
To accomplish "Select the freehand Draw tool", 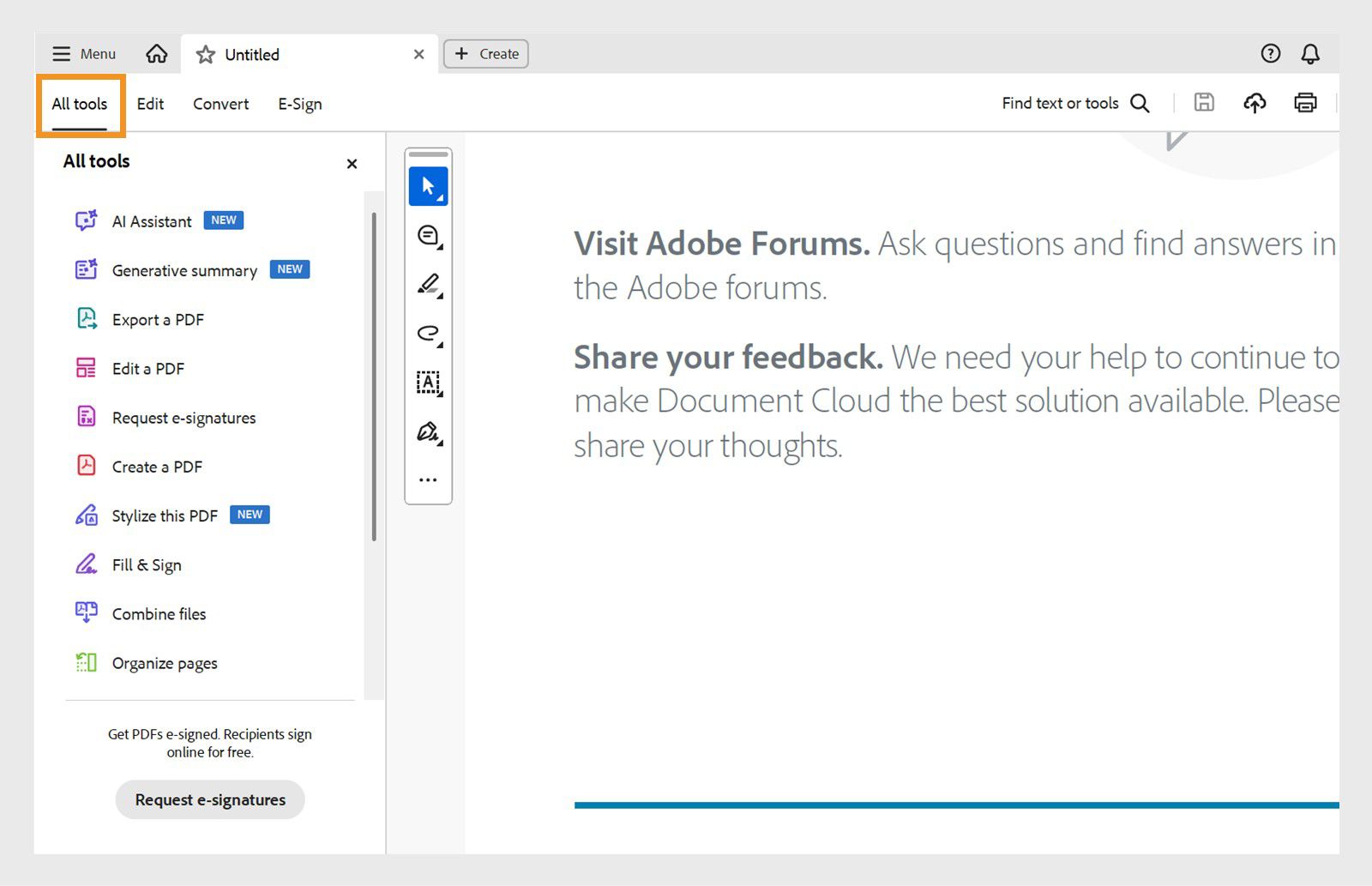I will click(x=428, y=335).
